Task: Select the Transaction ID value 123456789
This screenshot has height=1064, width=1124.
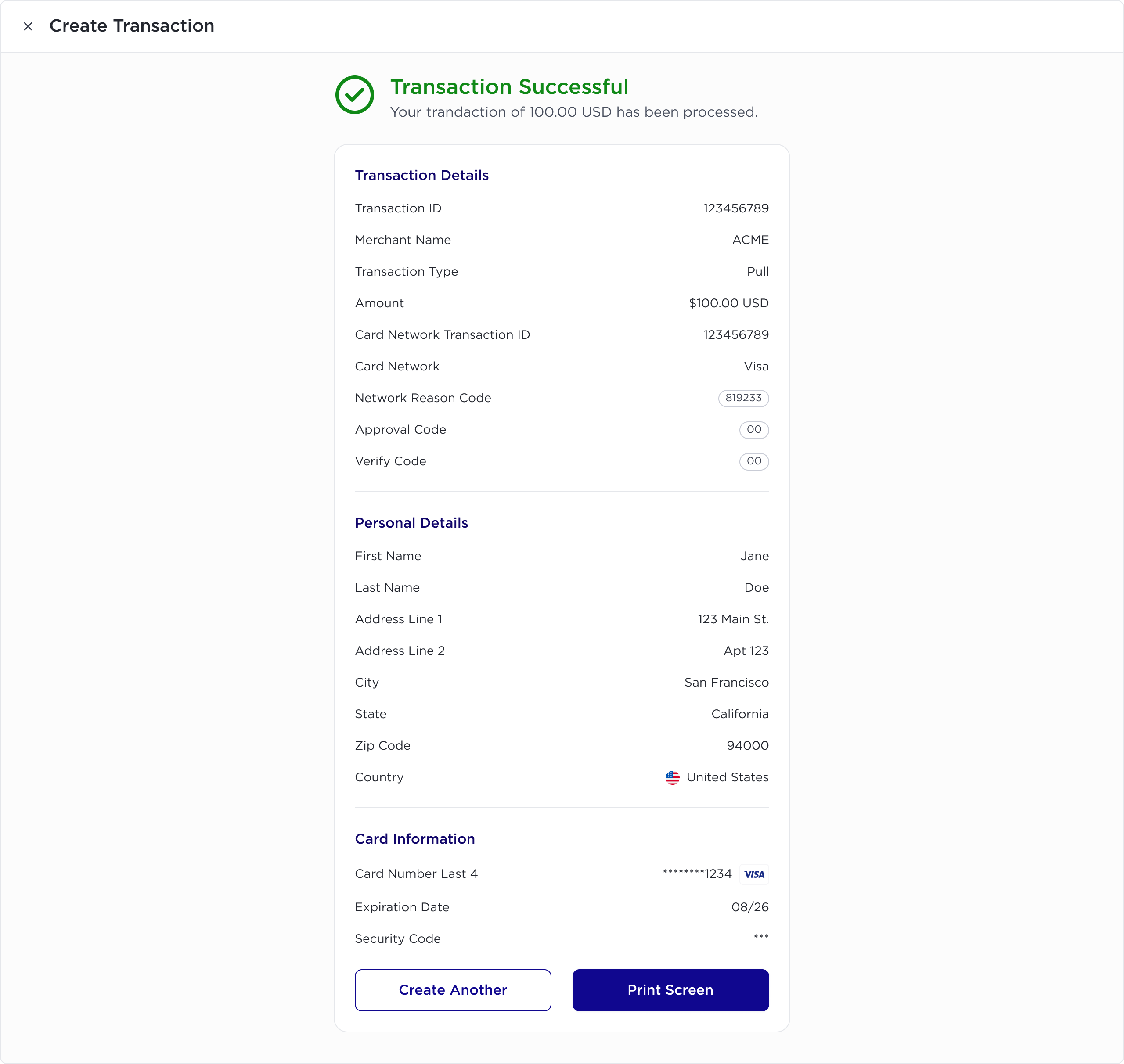Action: [736, 208]
